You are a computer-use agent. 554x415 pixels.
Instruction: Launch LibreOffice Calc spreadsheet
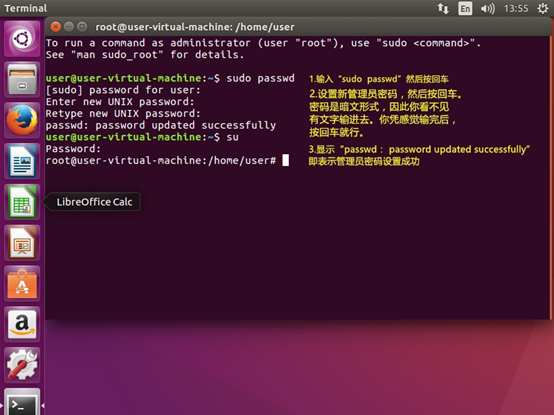22,202
